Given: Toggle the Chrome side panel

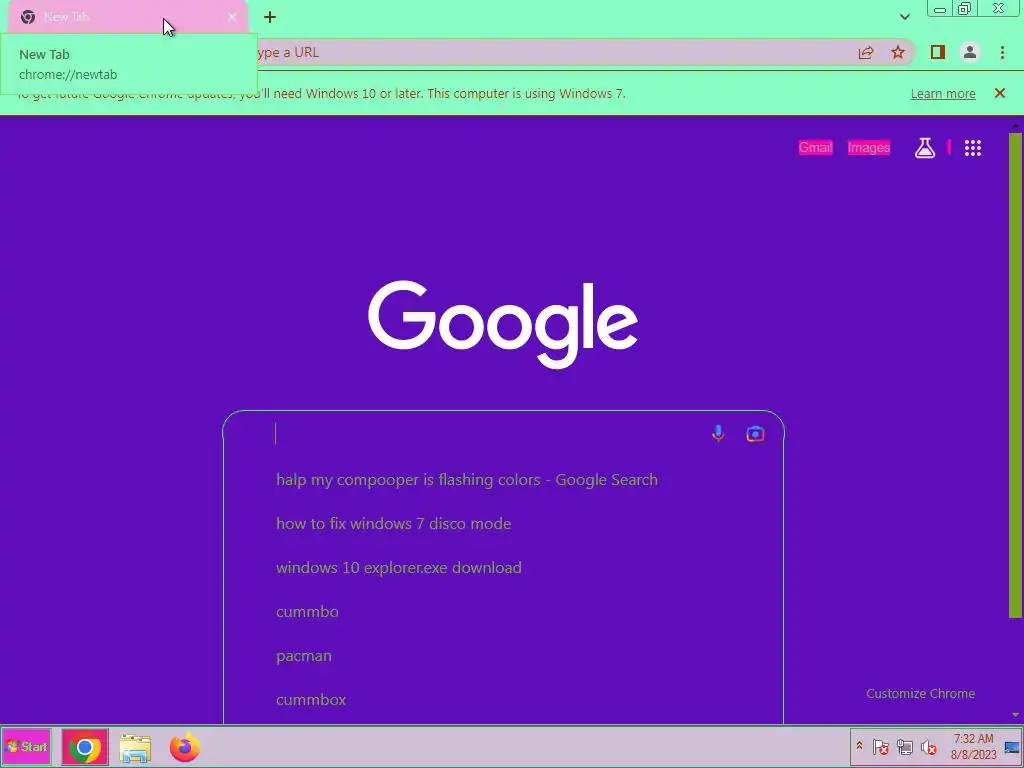Looking at the screenshot, I should (x=938, y=52).
